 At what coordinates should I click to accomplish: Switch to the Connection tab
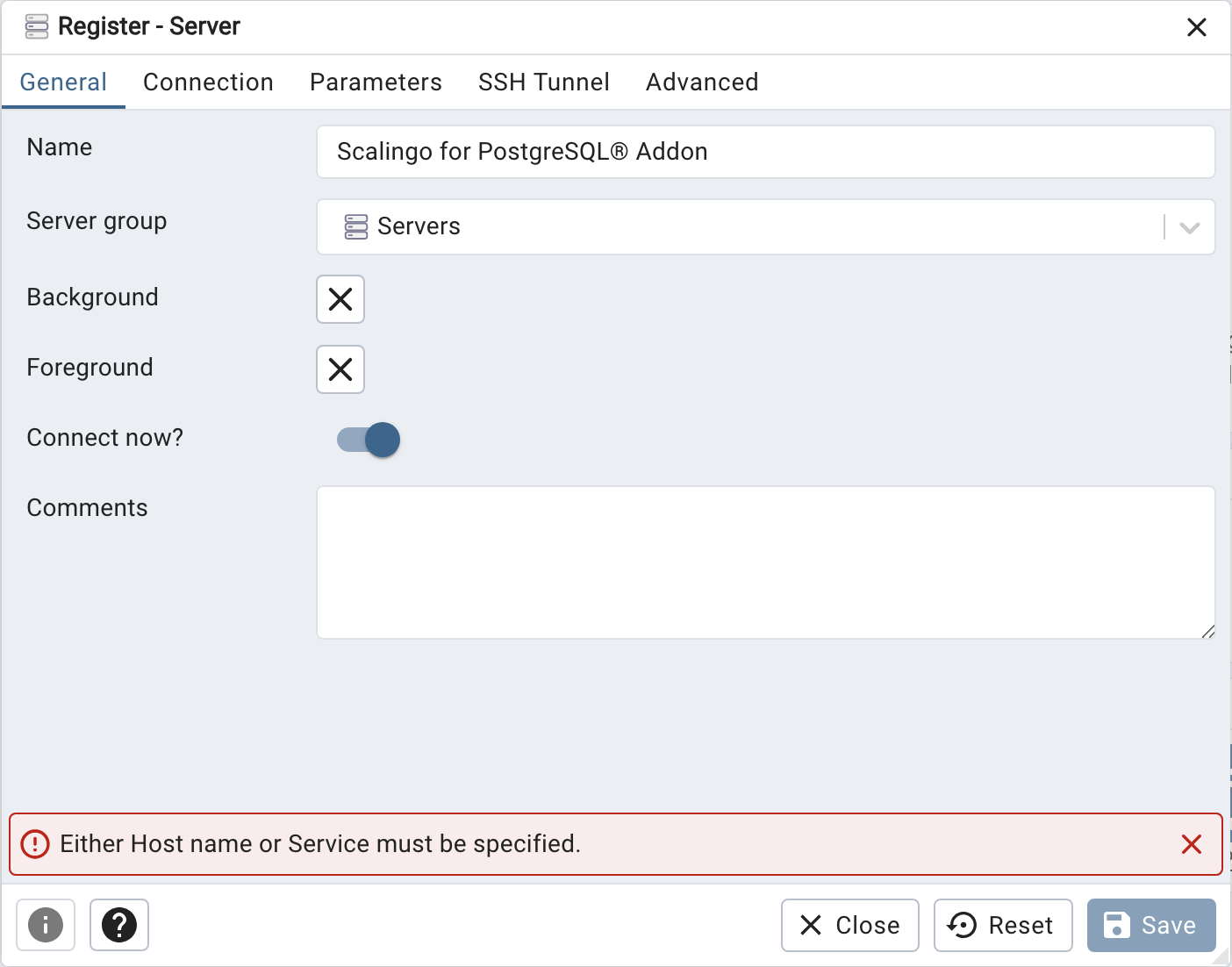tap(208, 82)
